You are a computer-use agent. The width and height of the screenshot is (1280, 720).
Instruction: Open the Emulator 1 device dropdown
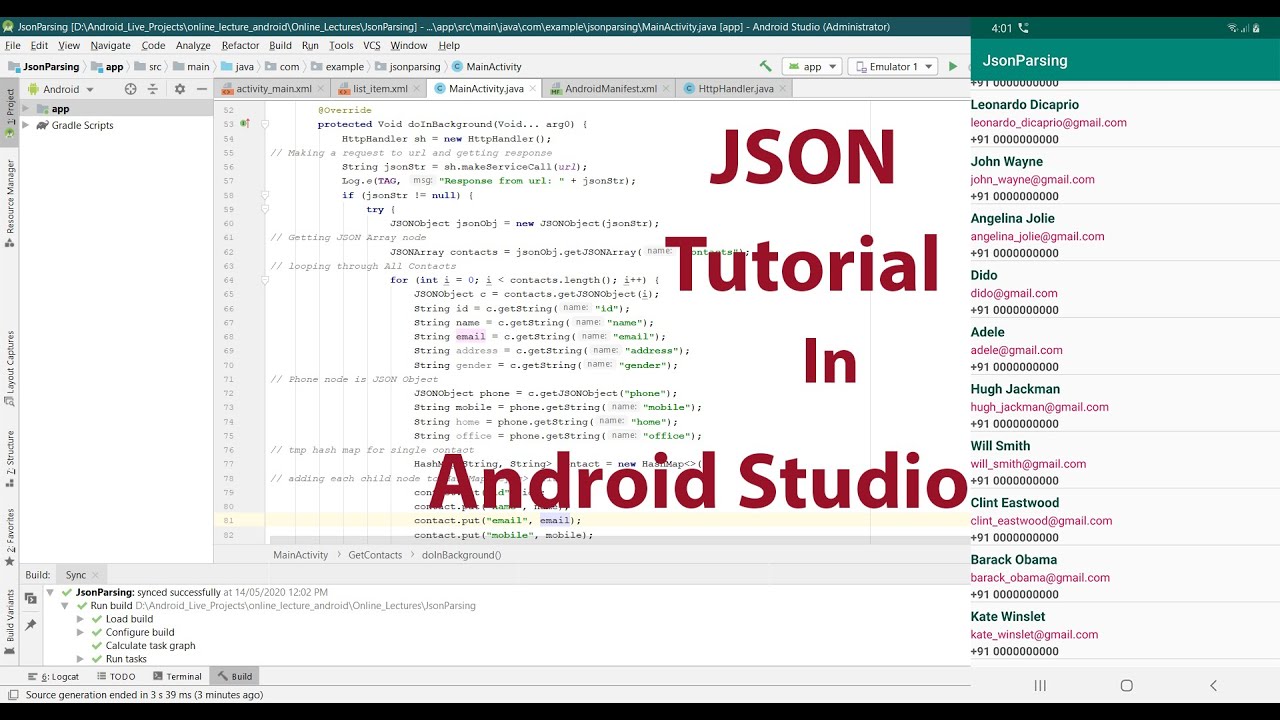point(892,66)
